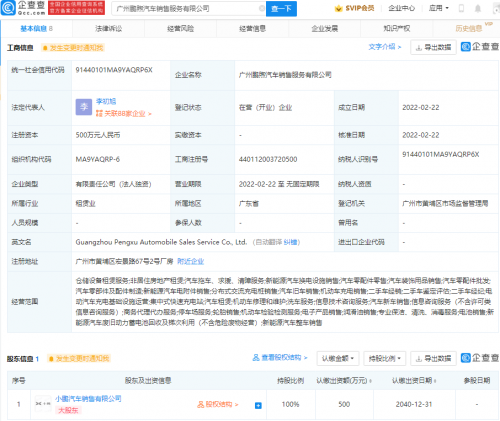Expand the 认缴金额 dropdown
Image resolution: width=500 pixels, height=421 pixels.
338,359
